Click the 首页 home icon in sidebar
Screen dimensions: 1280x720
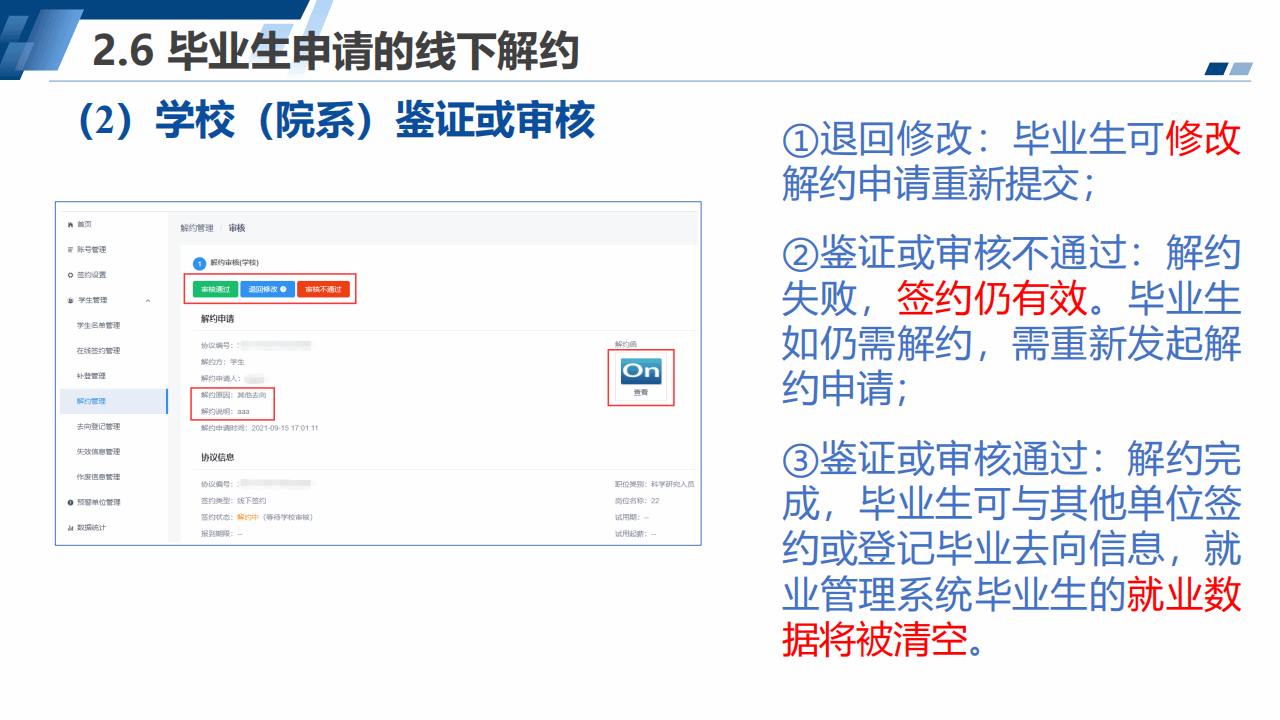click(x=69, y=224)
